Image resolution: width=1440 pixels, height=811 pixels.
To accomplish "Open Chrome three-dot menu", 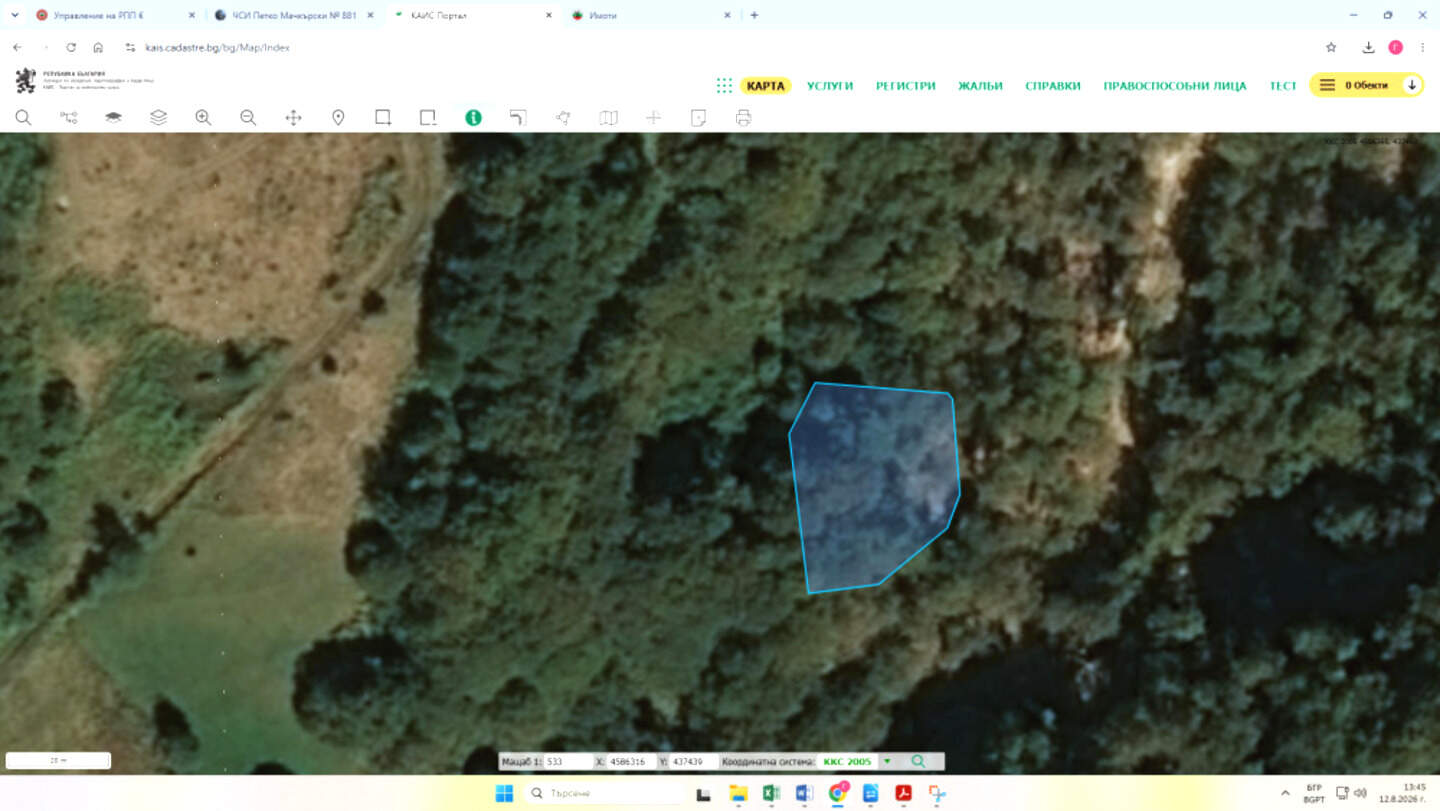I will coord(1422,47).
